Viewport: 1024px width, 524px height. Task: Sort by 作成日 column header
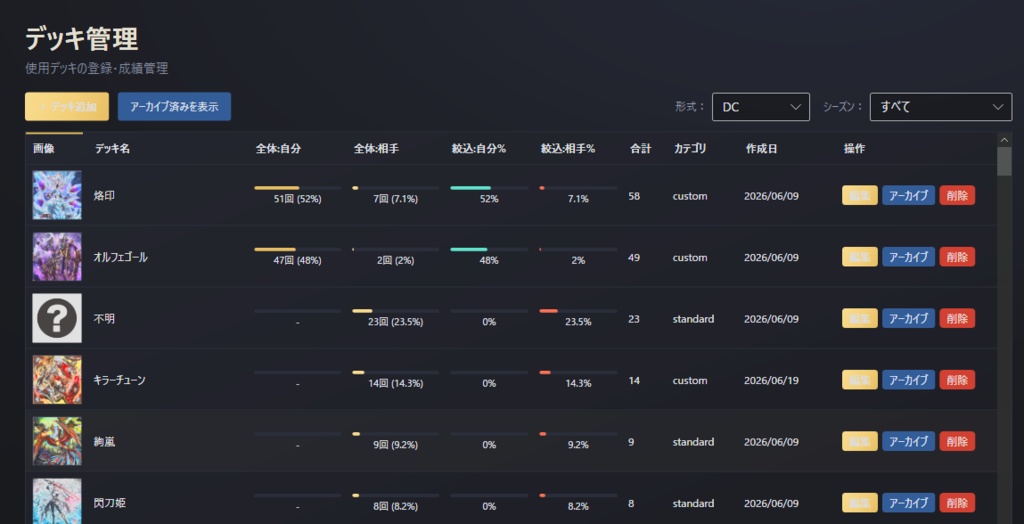(761, 149)
